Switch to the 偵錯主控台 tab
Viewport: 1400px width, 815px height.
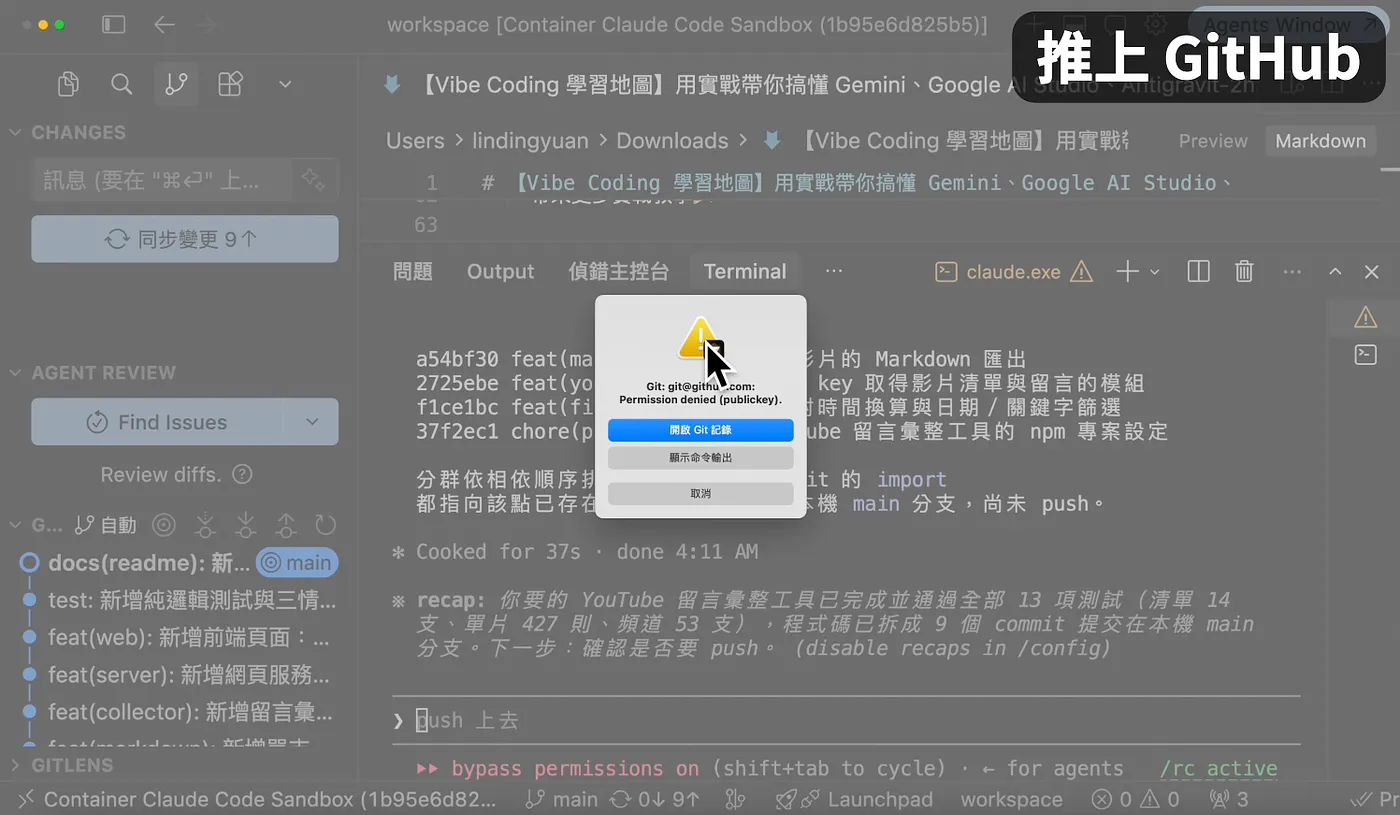tap(619, 271)
